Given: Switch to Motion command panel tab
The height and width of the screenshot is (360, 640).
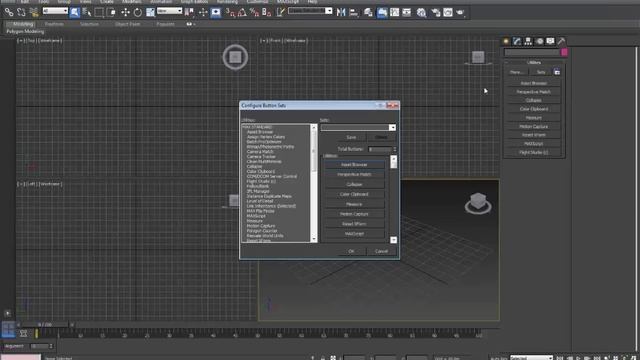Looking at the screenshot, I should pyautogui.click(x=540, y=41).
